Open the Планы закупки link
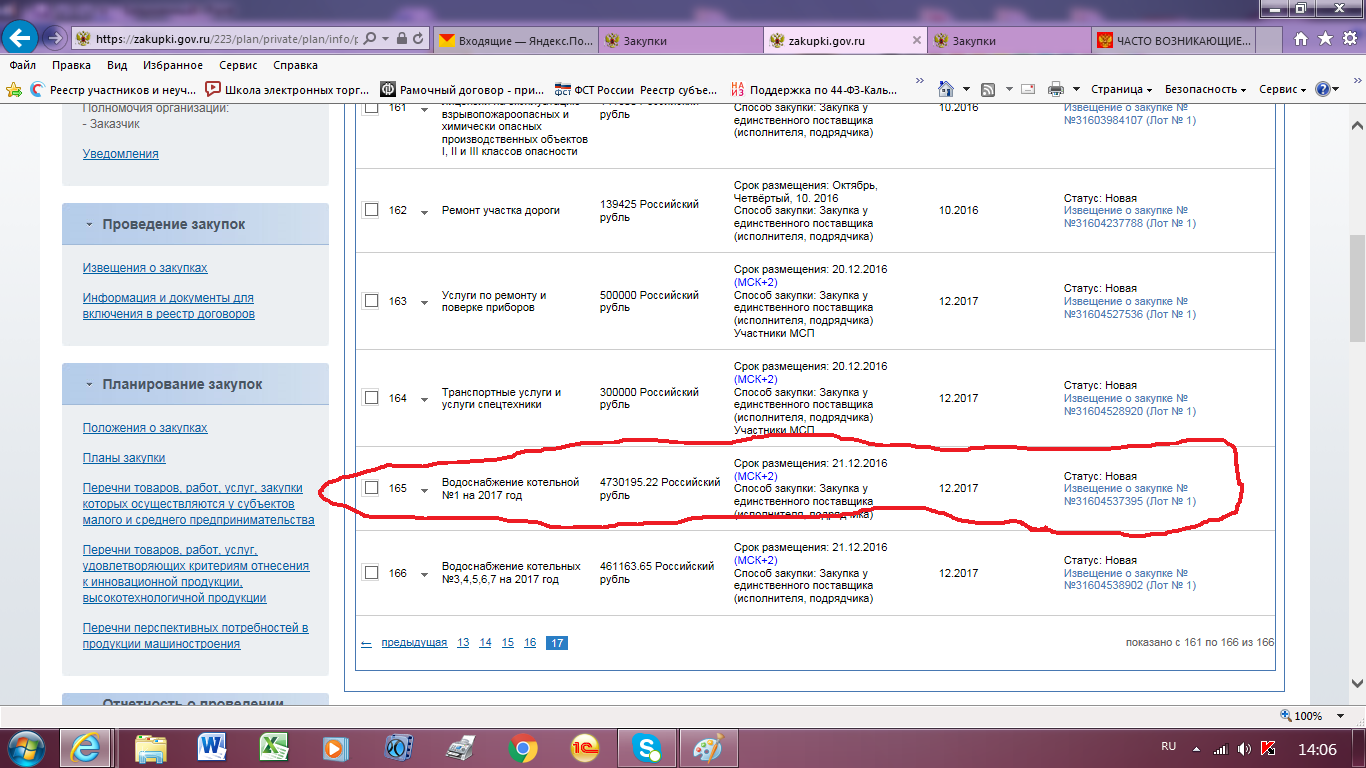Image resolution: width=1366 pixels, height=768 pixels. [x=124, y=458]
